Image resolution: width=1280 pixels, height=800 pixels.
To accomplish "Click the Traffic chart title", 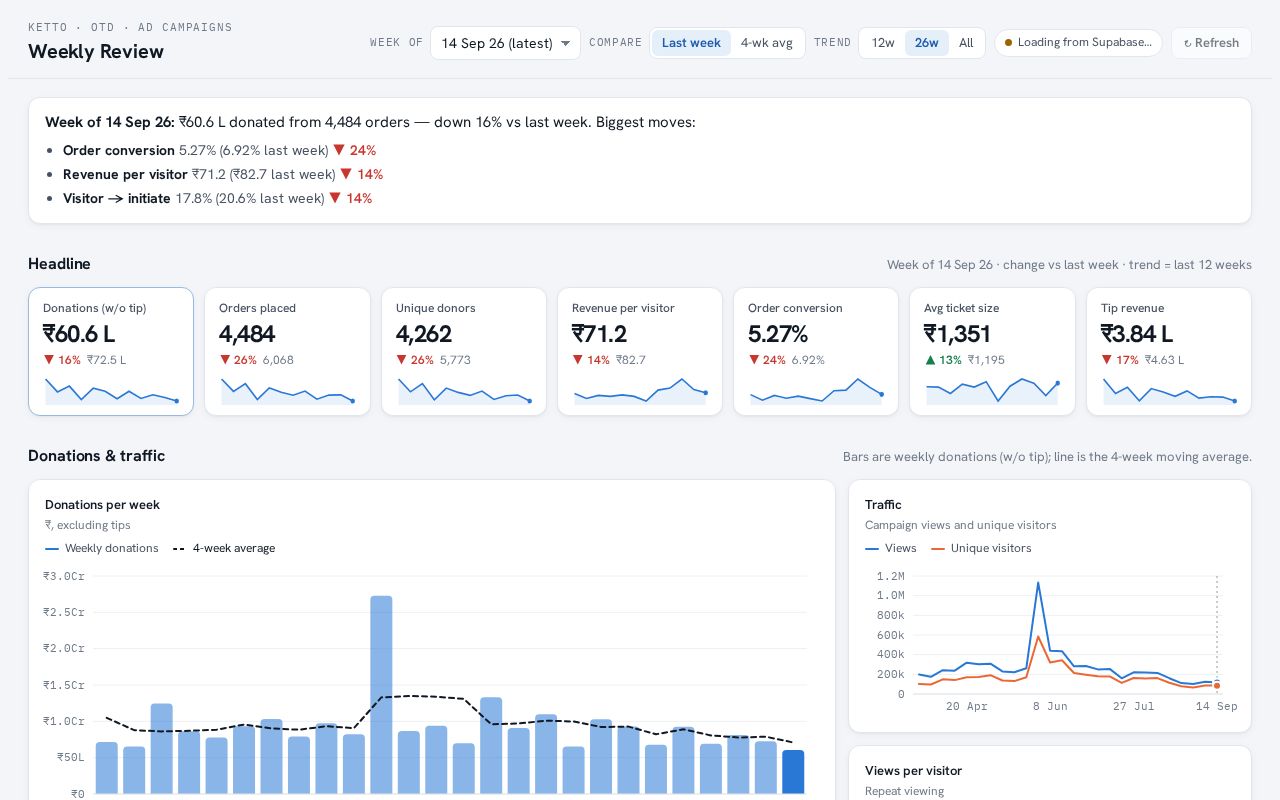I will (x=883, y=505).
